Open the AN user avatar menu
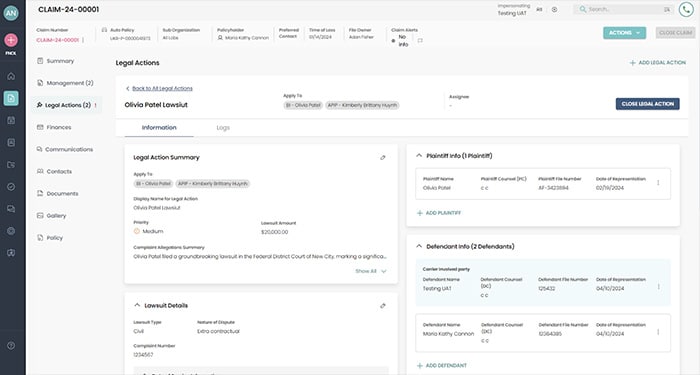The image size is (700, 375). [x=11, y=13]
